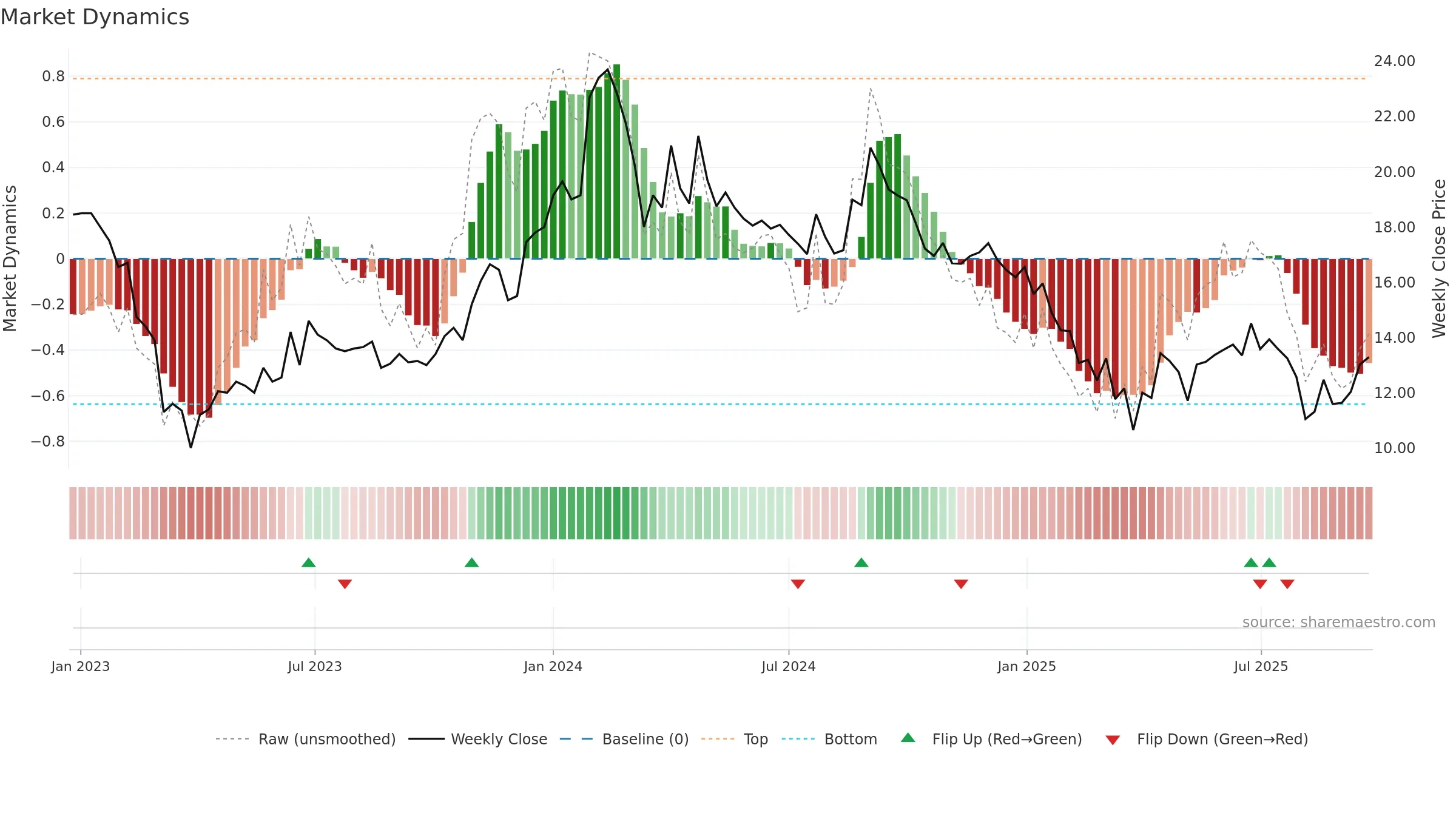1456x819 pixels.
Task: Click the red flip-down triangle in late 2024
Action: coord(961,584)
